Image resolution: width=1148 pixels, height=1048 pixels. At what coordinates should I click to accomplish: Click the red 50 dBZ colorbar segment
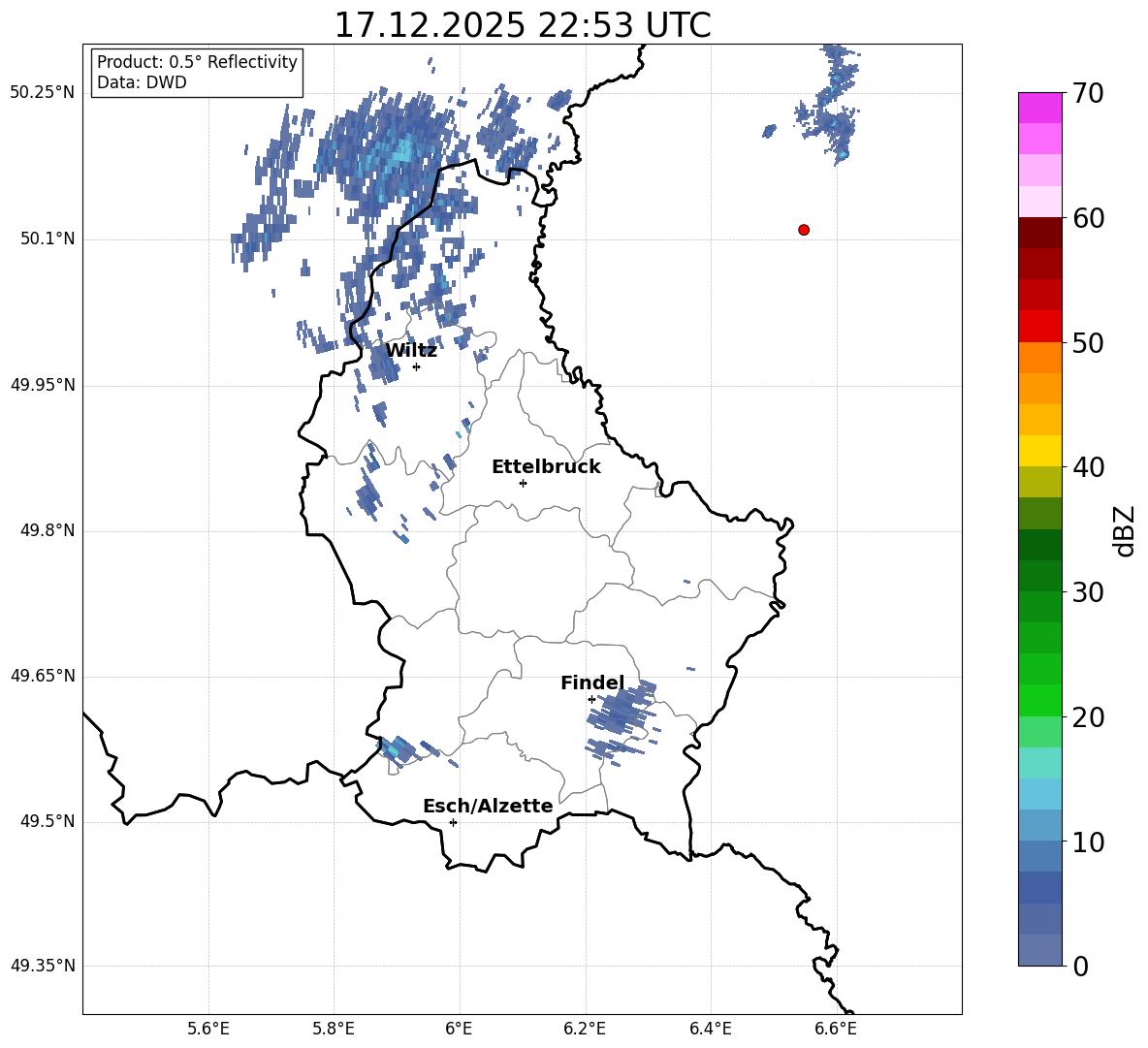1040,327
